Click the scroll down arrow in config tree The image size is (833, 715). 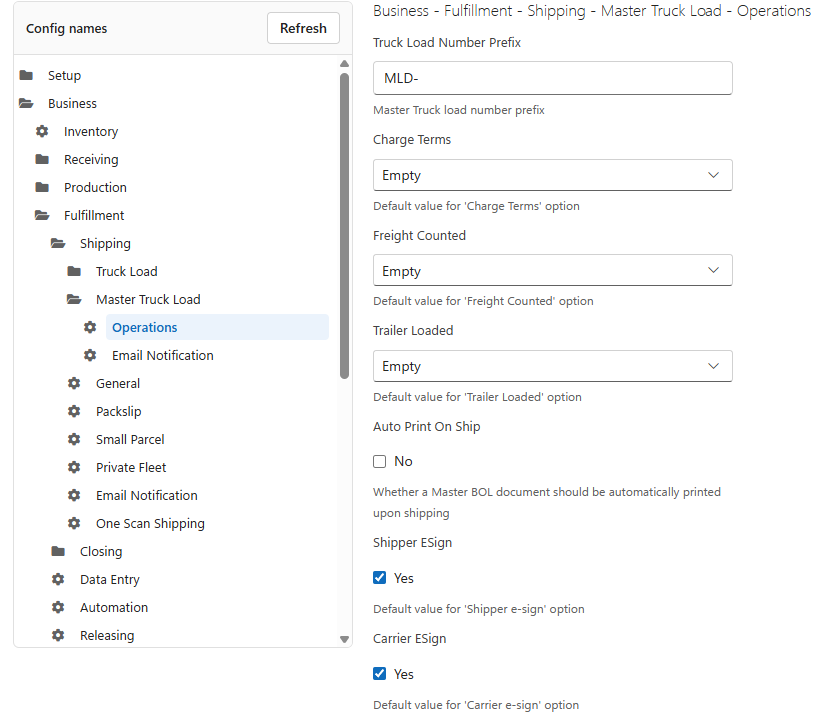coord(344,640)
